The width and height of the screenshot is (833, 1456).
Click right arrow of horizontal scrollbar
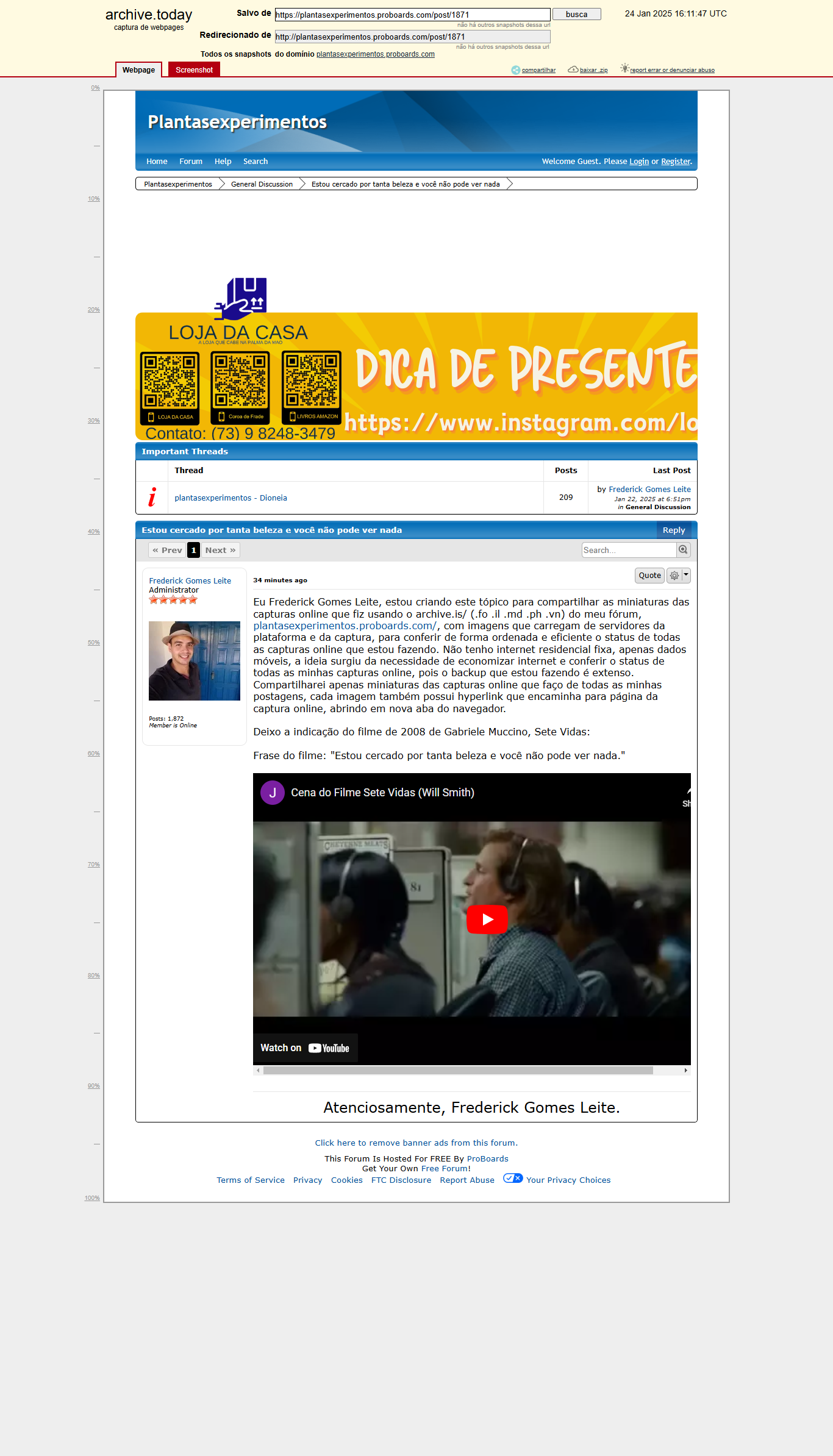click(686, 1071)
